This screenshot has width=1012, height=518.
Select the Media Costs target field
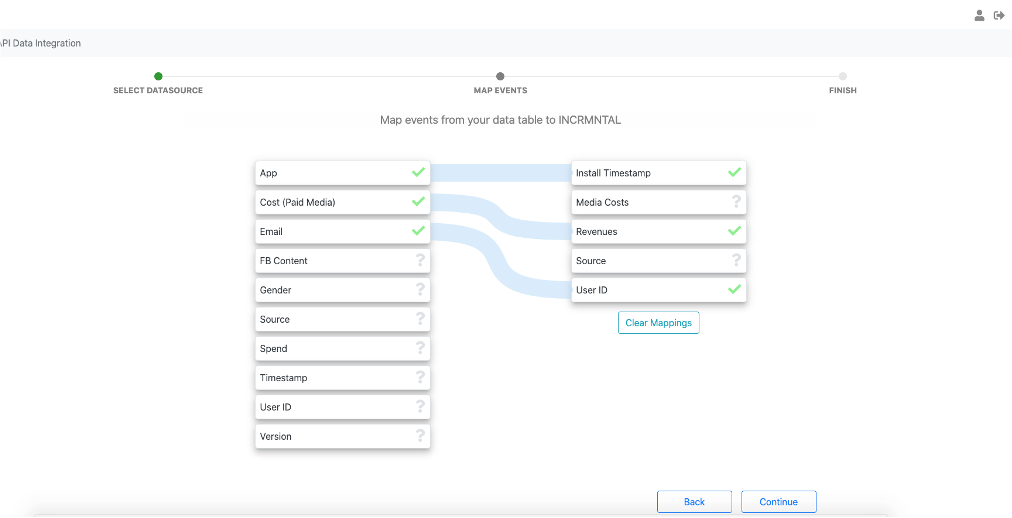click(x=659, y=202)
